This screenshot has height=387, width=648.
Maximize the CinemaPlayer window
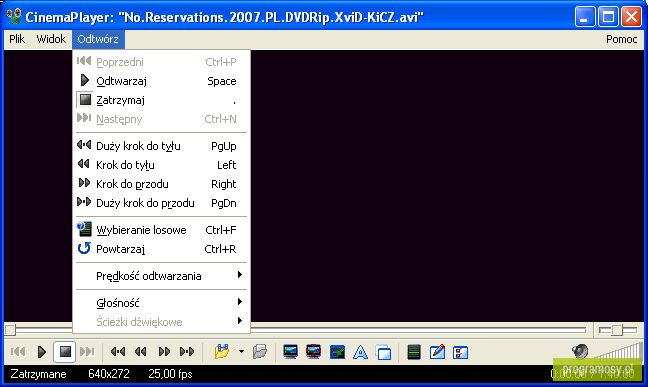click(x=608, y=17)
